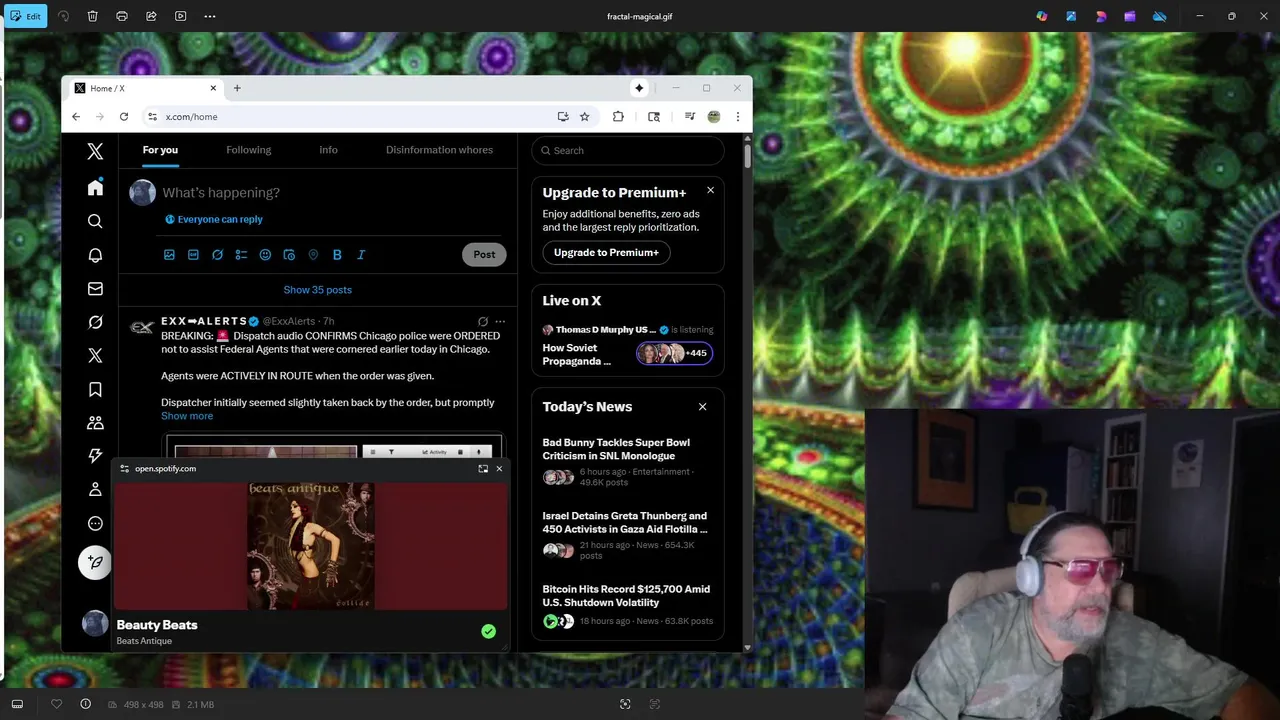Open the Messages envelope in X sidebar
Screen dimensions: 1280x720
(x=95, y=289)
